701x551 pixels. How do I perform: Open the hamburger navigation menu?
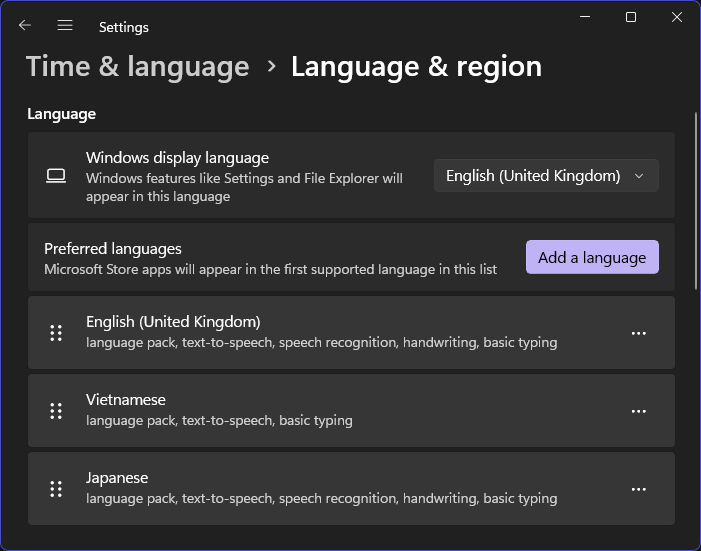(x=65, y=26)
